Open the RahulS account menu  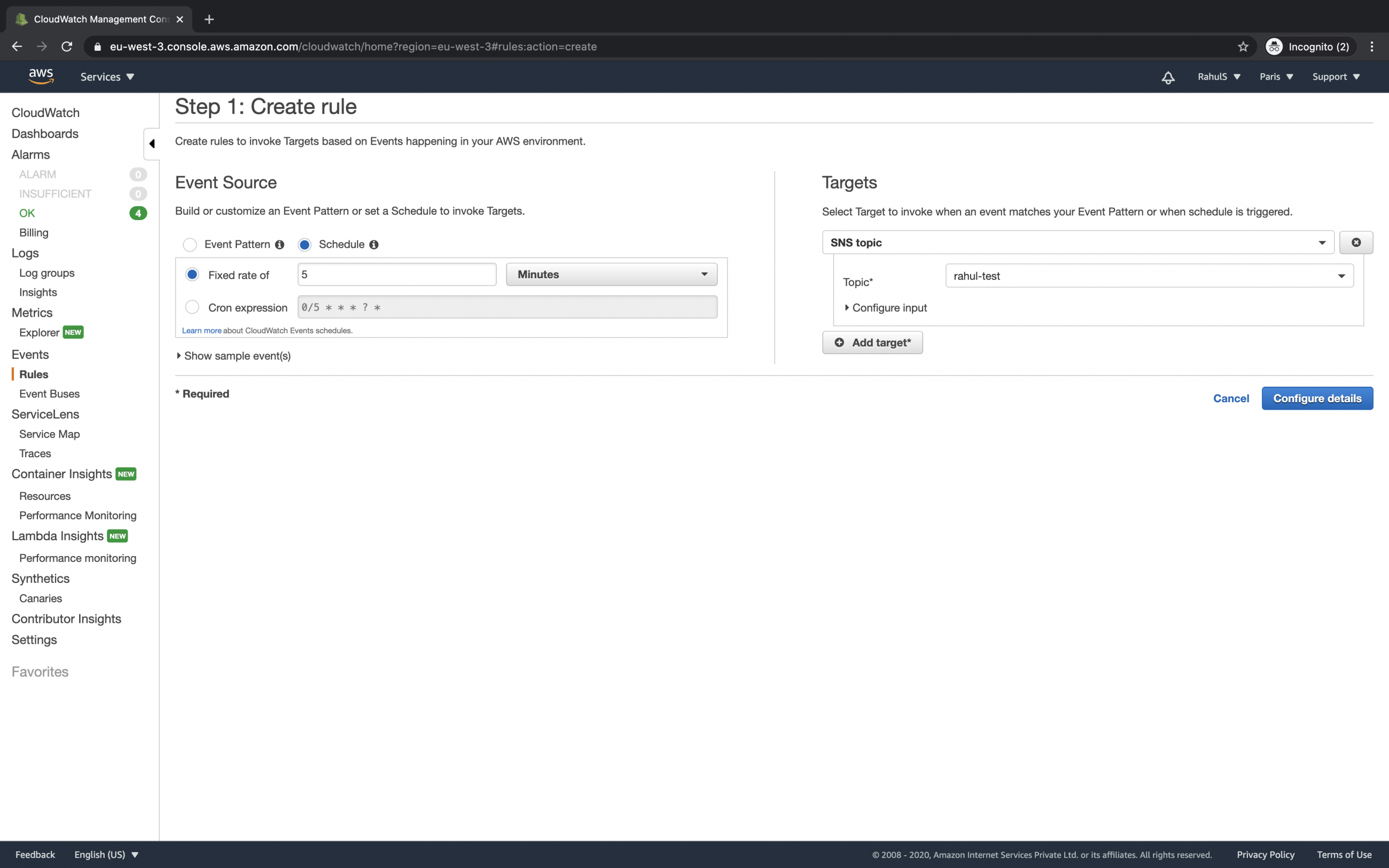click(1219, 77)
